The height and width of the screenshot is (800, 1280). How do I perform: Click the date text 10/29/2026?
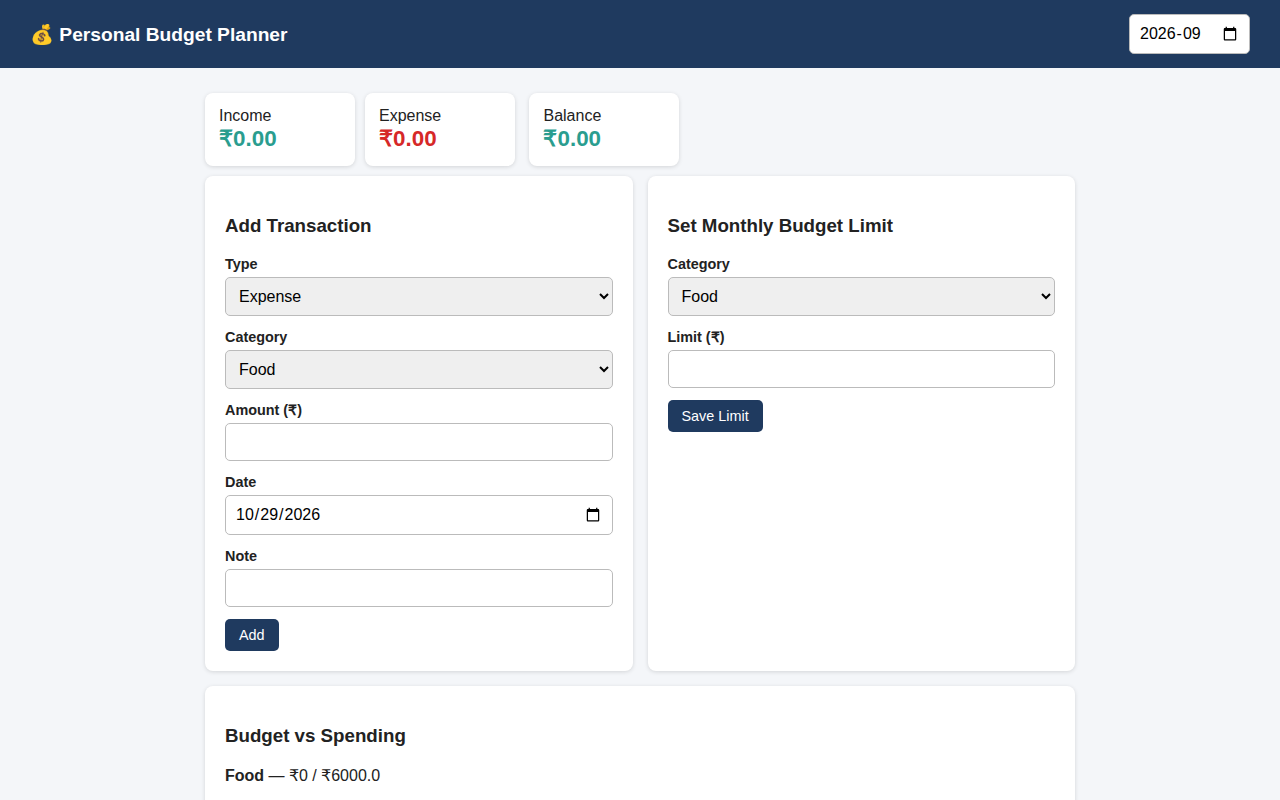(x=278, y=515)
